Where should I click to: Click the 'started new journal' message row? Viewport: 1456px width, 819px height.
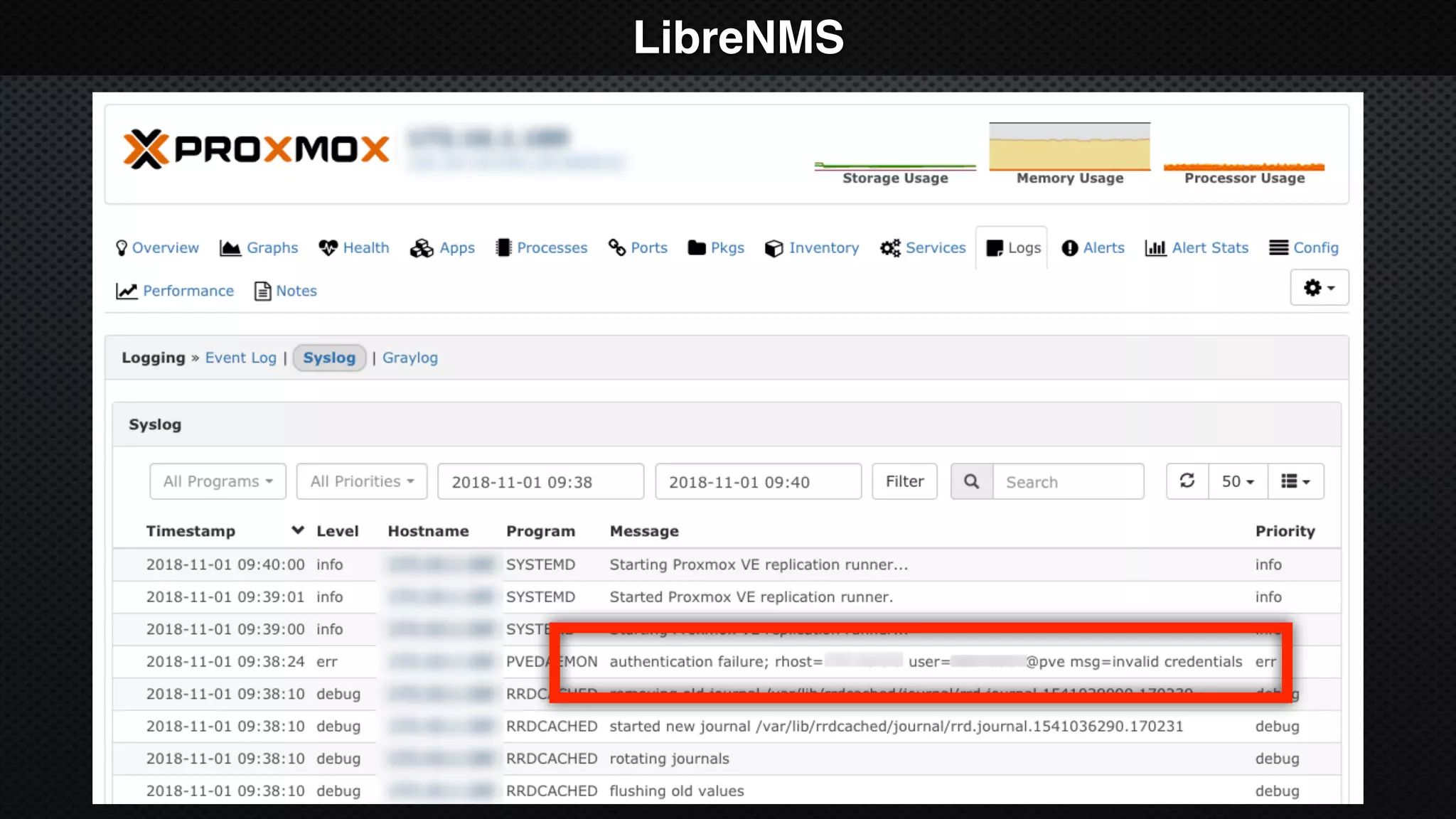[x=727, y=727]
